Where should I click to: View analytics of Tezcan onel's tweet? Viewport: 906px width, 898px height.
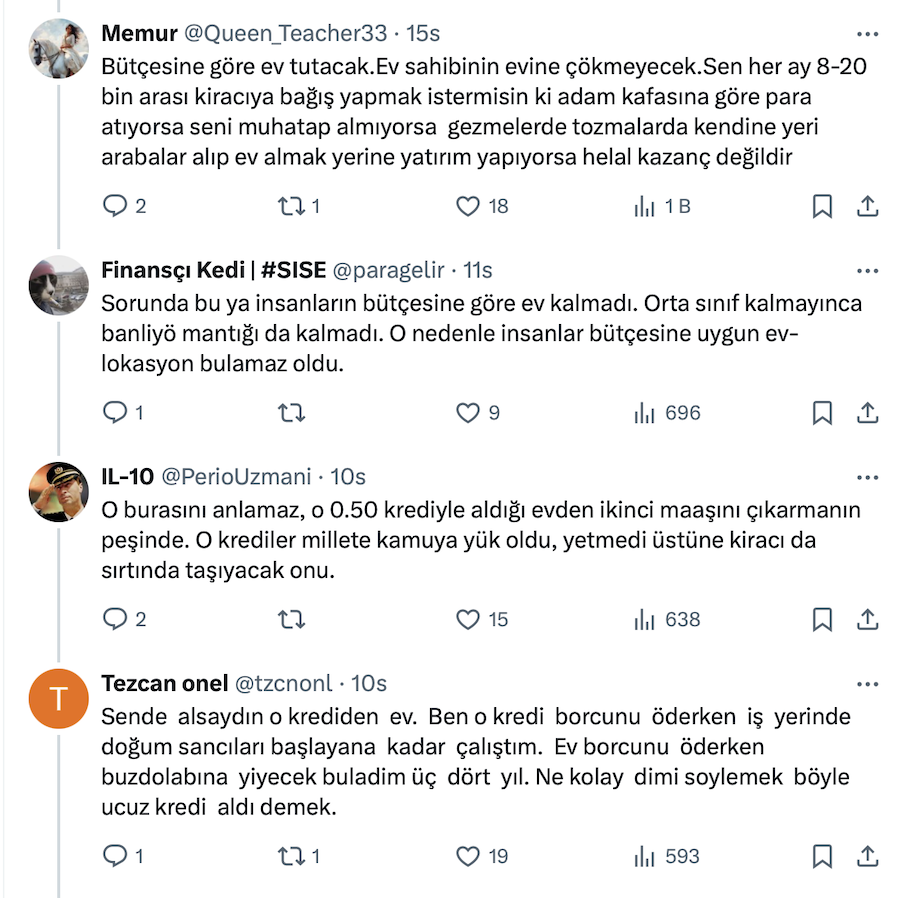(x=645, y=857)
